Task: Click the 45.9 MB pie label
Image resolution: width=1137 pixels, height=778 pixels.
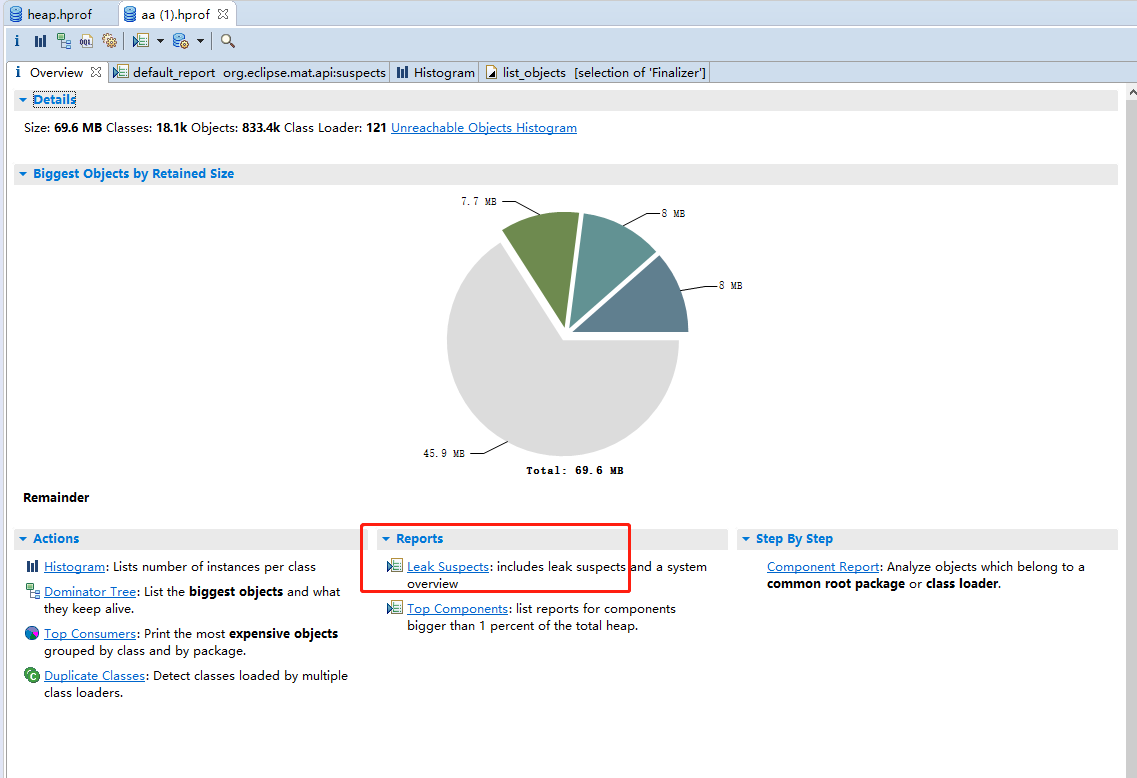Action: pos(444,453)
